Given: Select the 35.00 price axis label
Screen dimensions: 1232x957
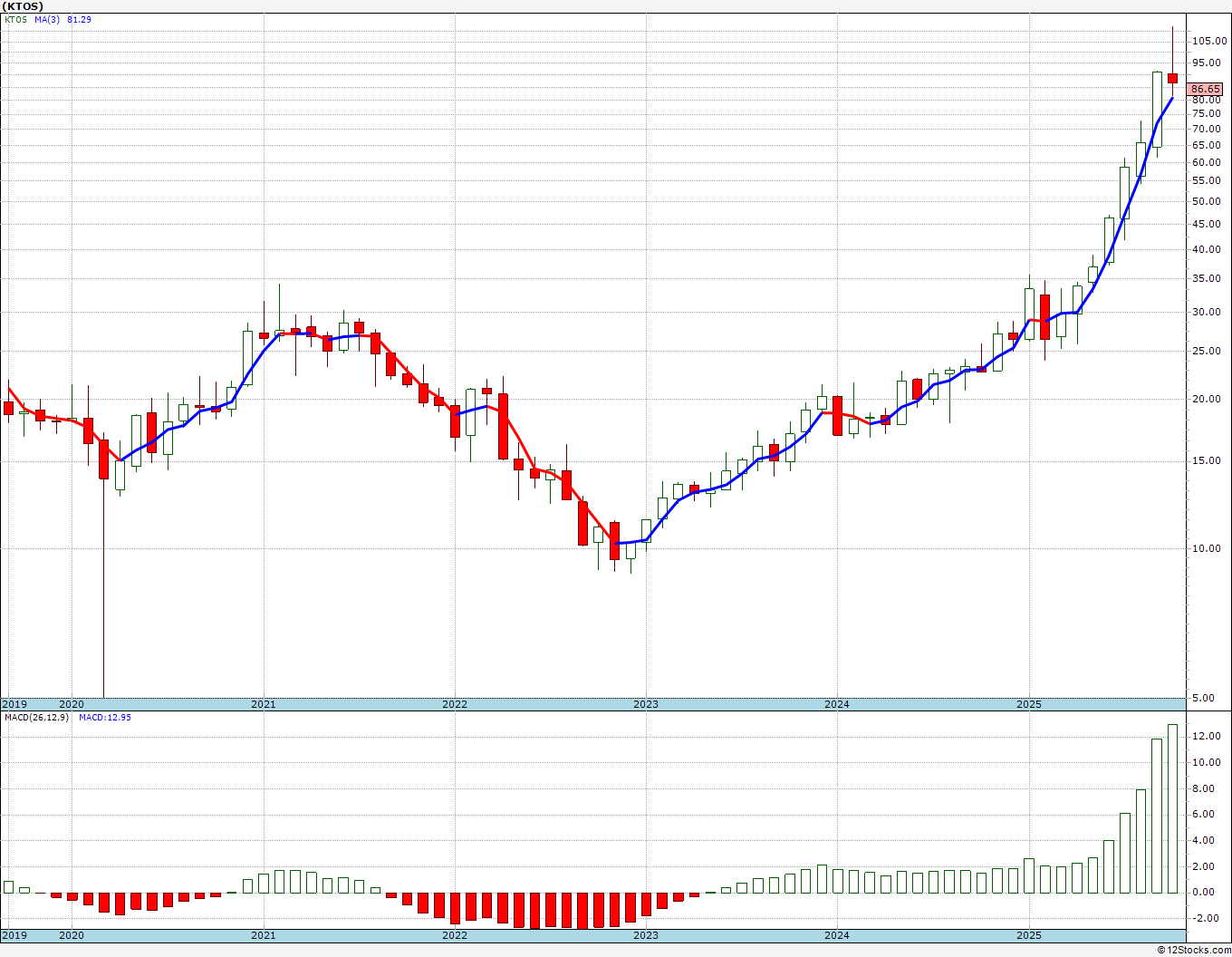Looking at the screenshot, I should (1208, 279).
